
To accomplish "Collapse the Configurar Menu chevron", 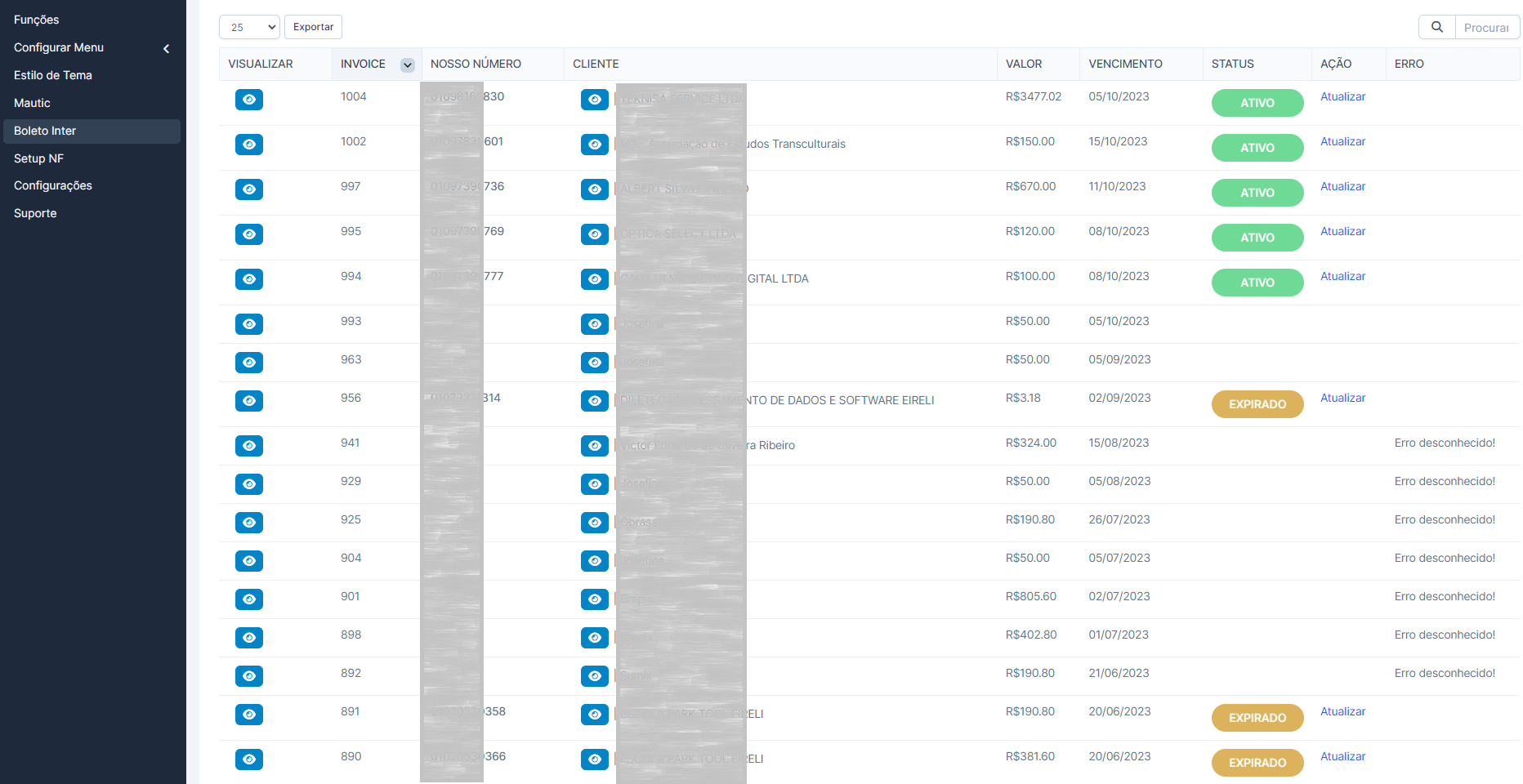I will click(167, 48).
